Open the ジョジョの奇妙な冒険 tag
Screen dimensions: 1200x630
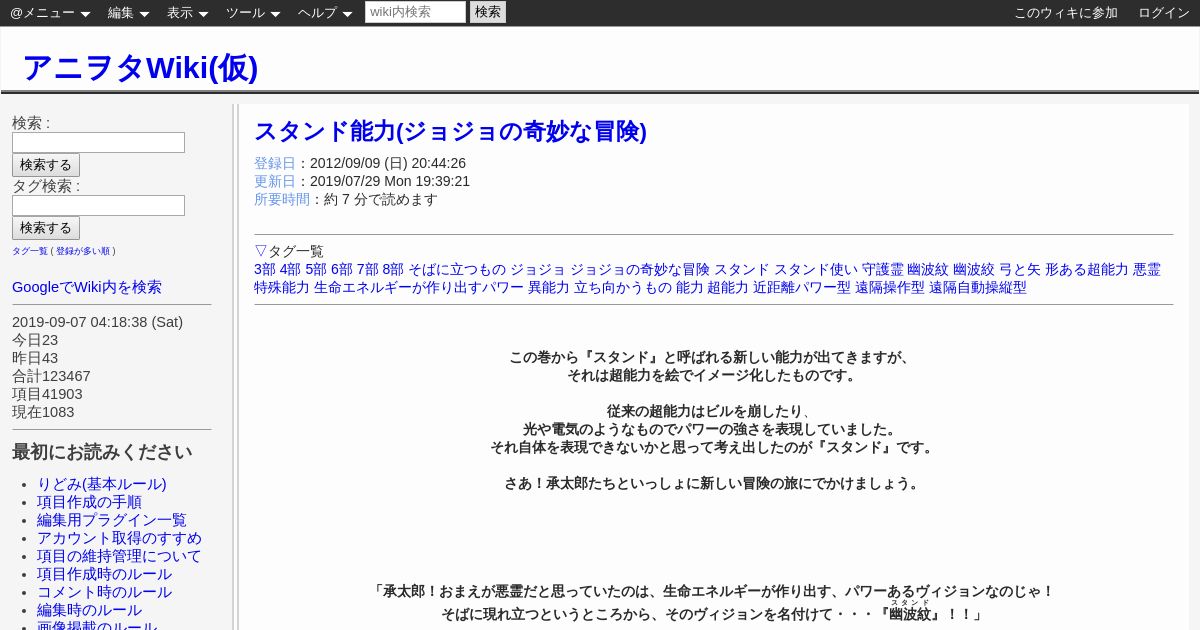pos(640,269)
